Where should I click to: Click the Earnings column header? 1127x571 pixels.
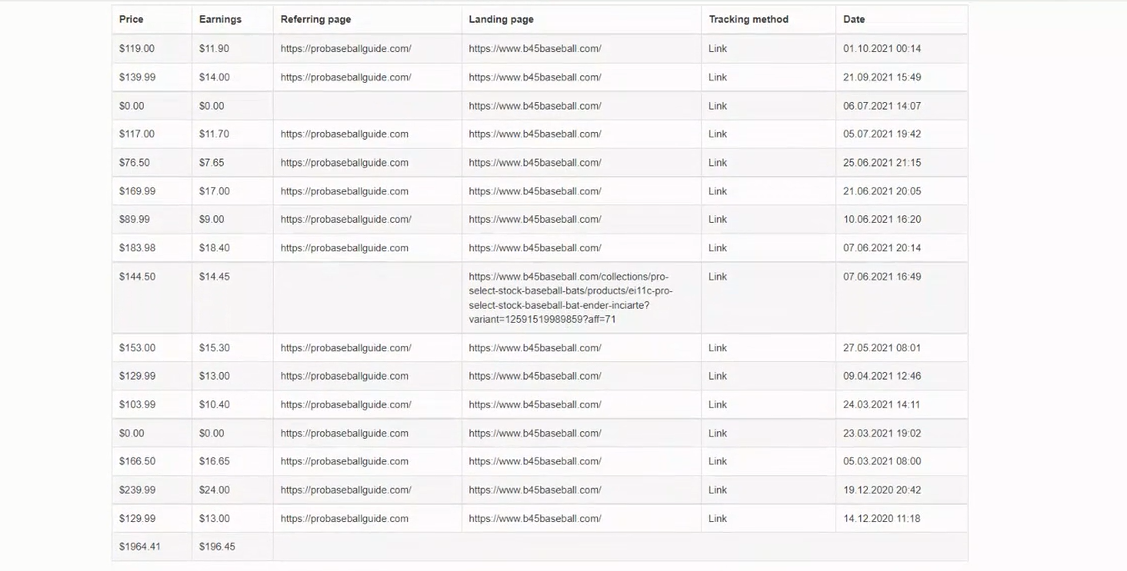[220, 19]
